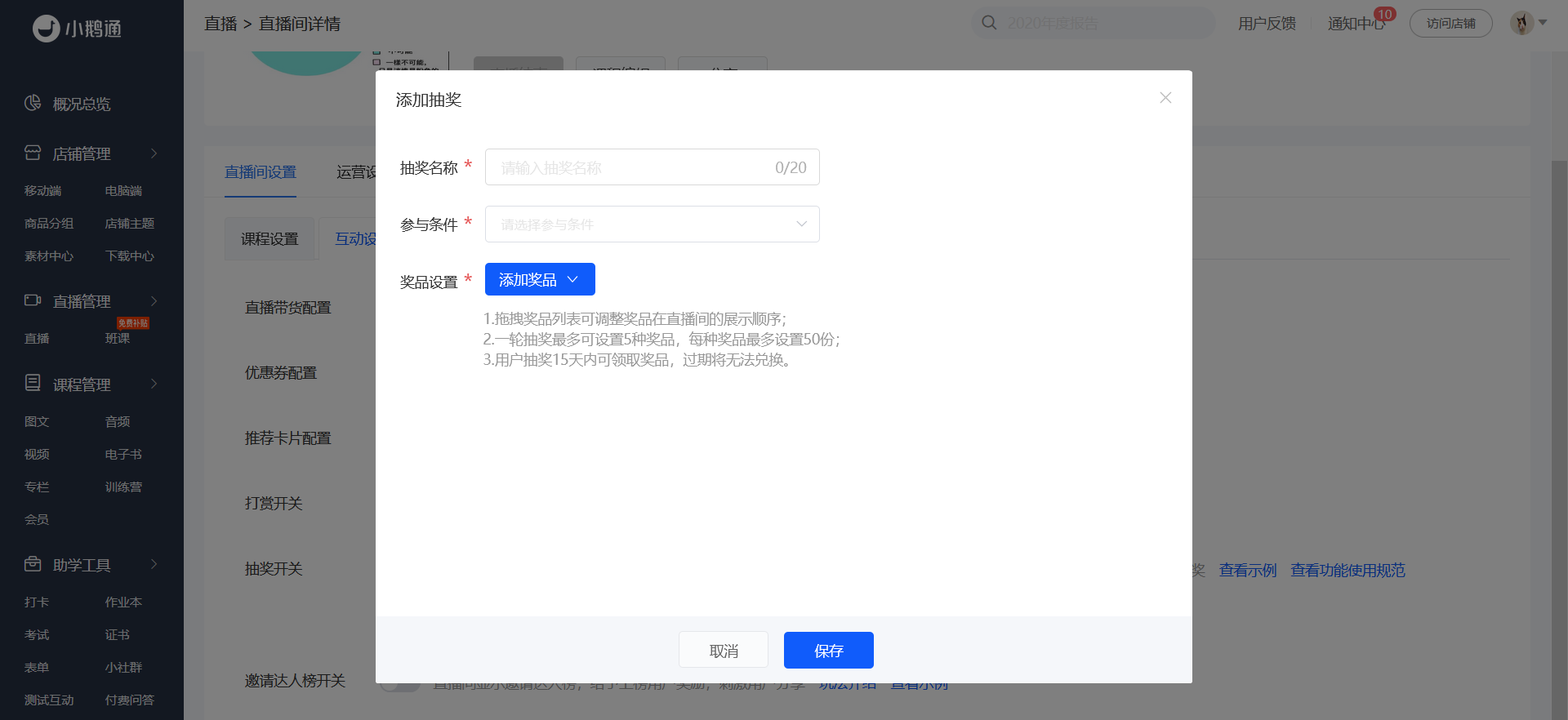Open 表单 in the sidebar

pyautogui.click(x=37, y=667)
